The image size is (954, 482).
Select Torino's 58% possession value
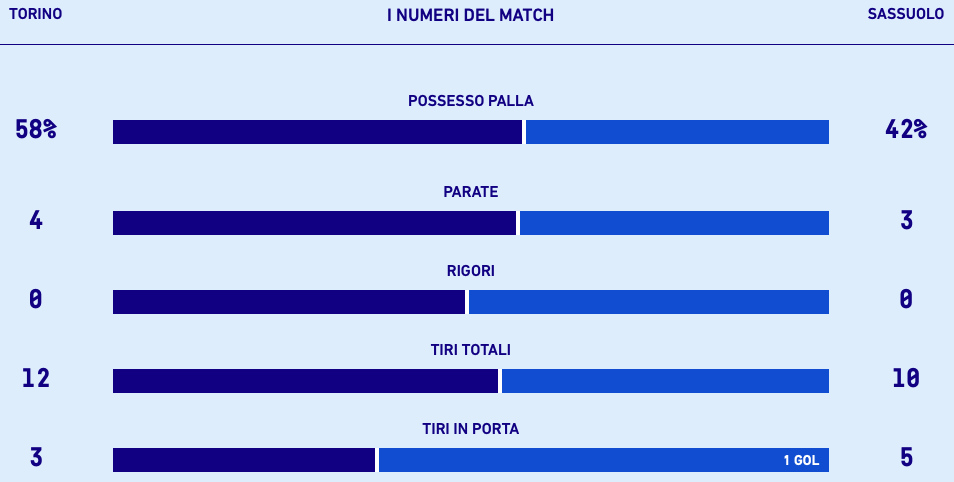click(36, 129)
